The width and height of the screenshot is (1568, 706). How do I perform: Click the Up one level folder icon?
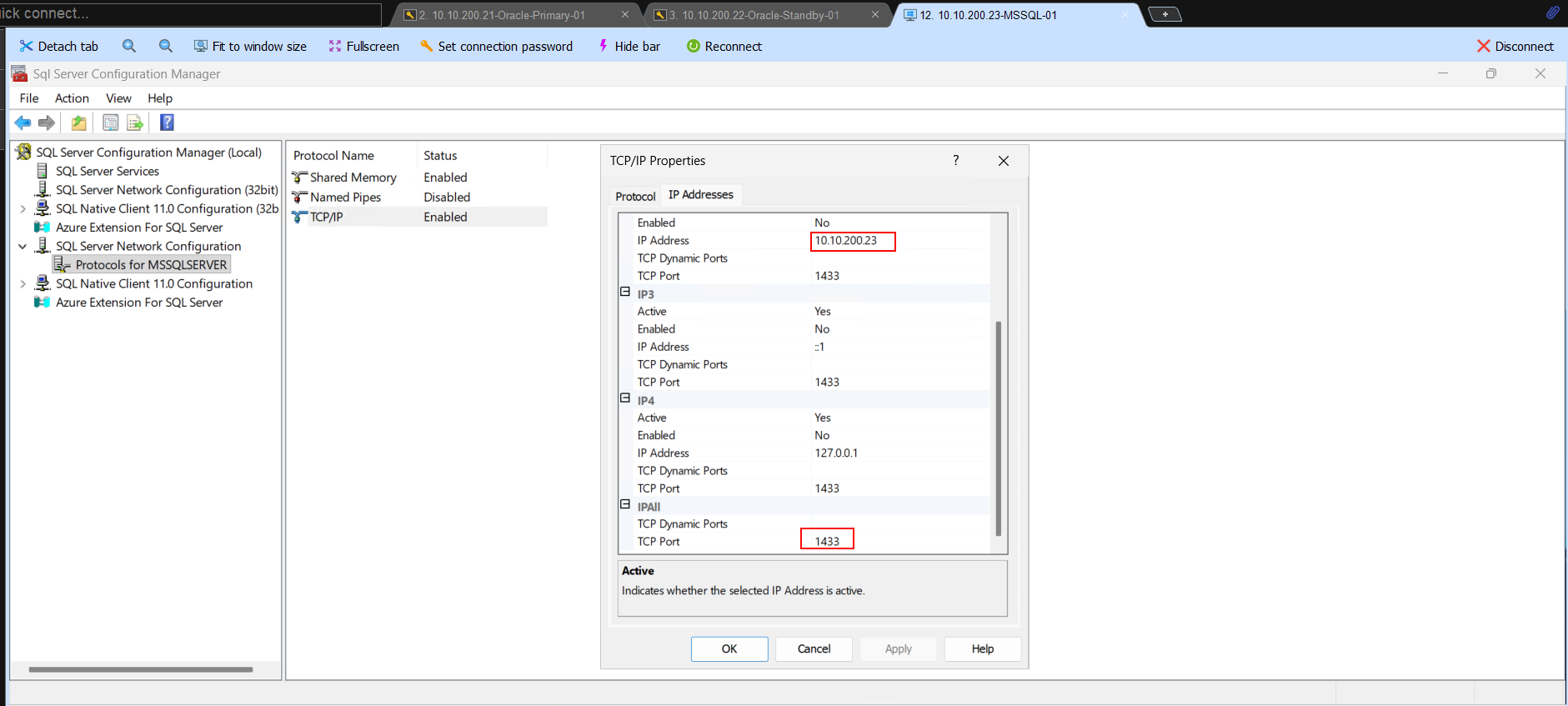[78, 123]
